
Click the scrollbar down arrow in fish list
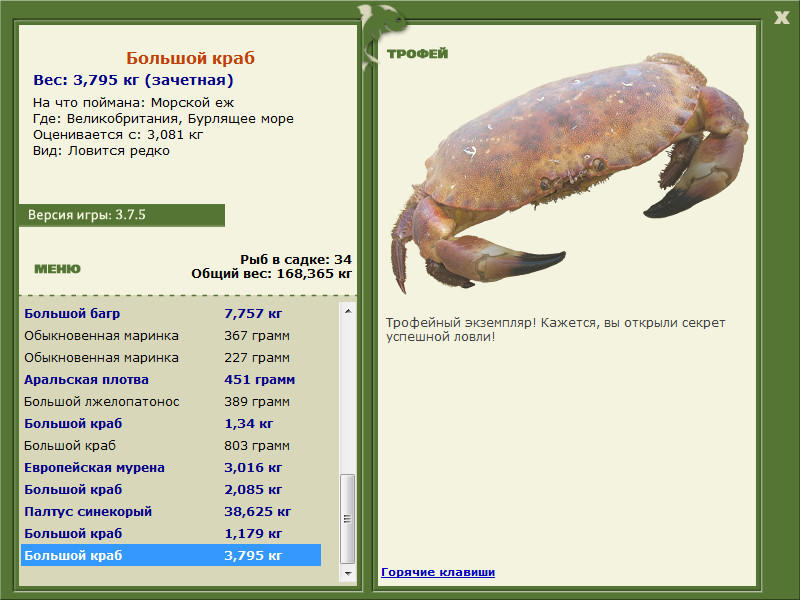coord(348,573)
